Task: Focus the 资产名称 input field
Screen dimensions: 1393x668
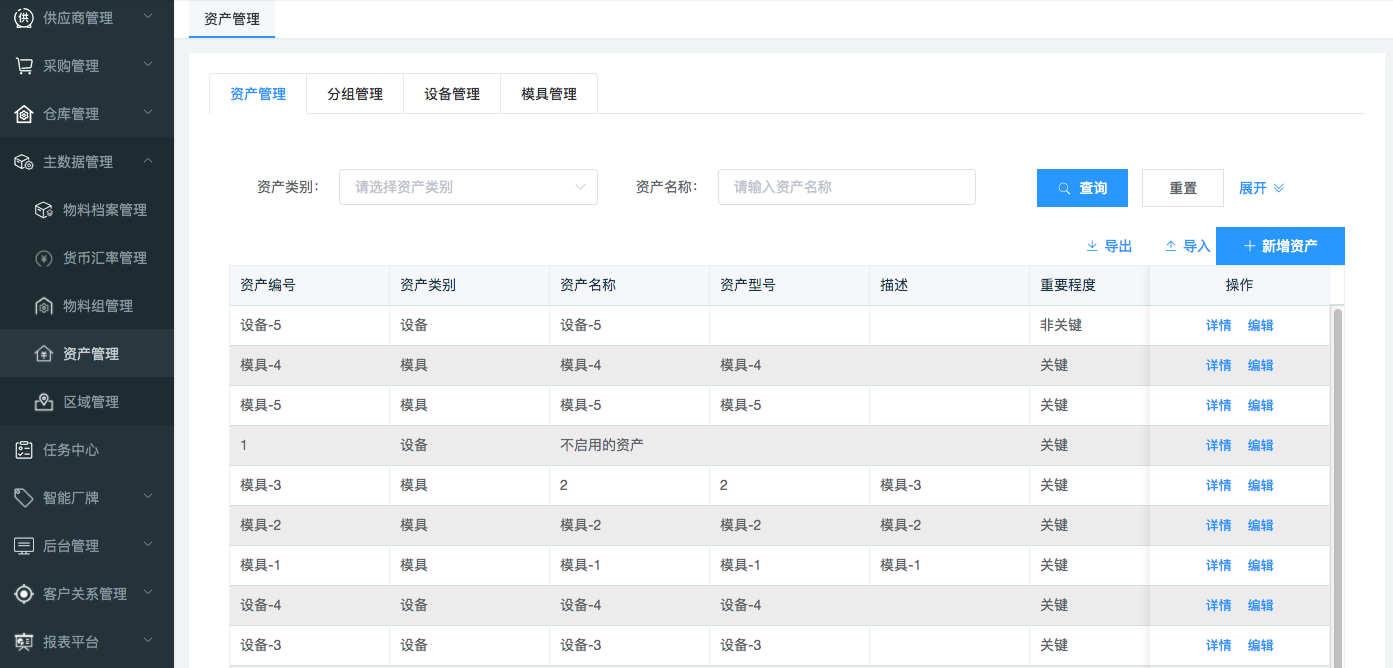Action: coord(846,187)
